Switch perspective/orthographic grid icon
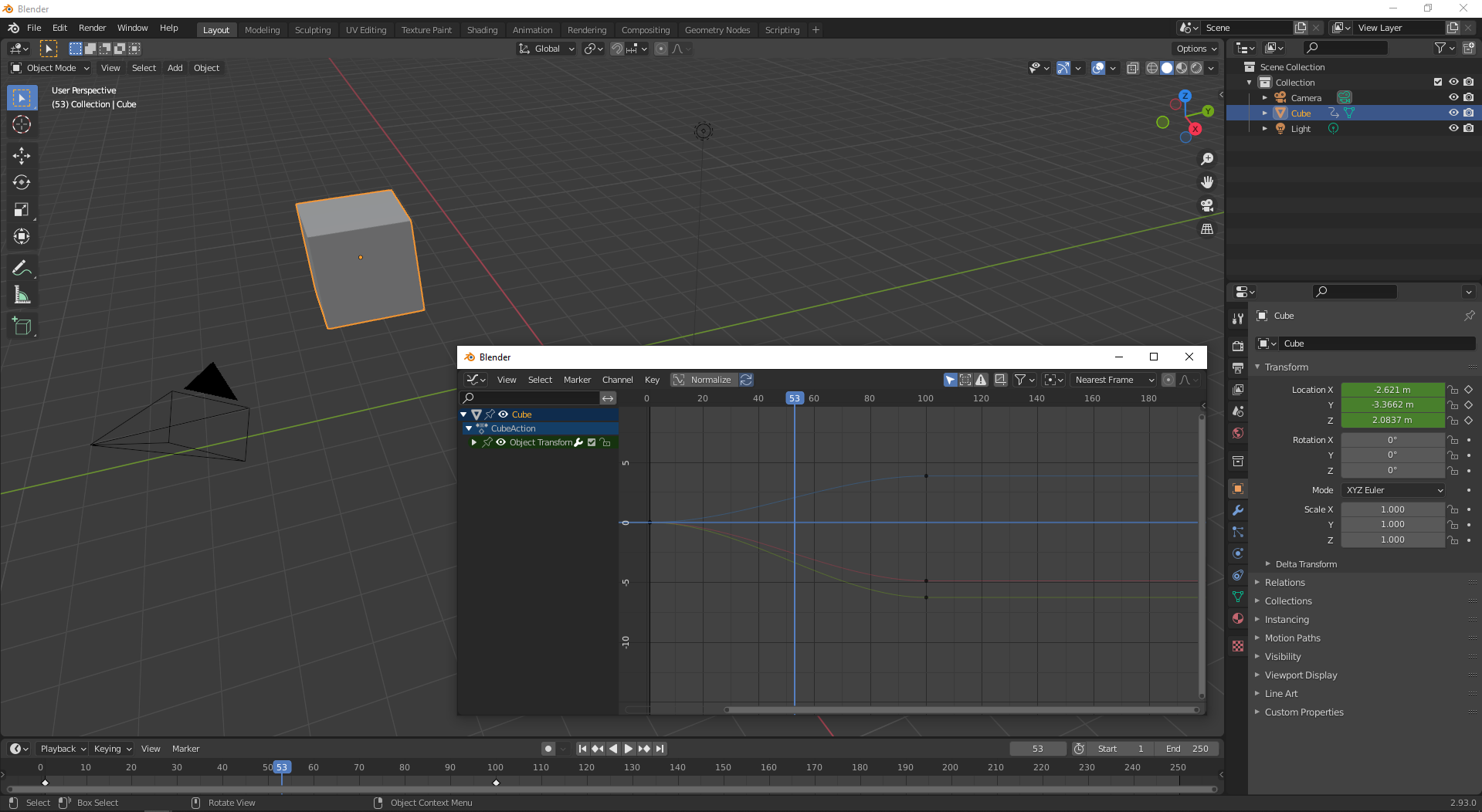Image resolution: width=1482 pixels, height=812 pixels. click(x=1207, y=229)
